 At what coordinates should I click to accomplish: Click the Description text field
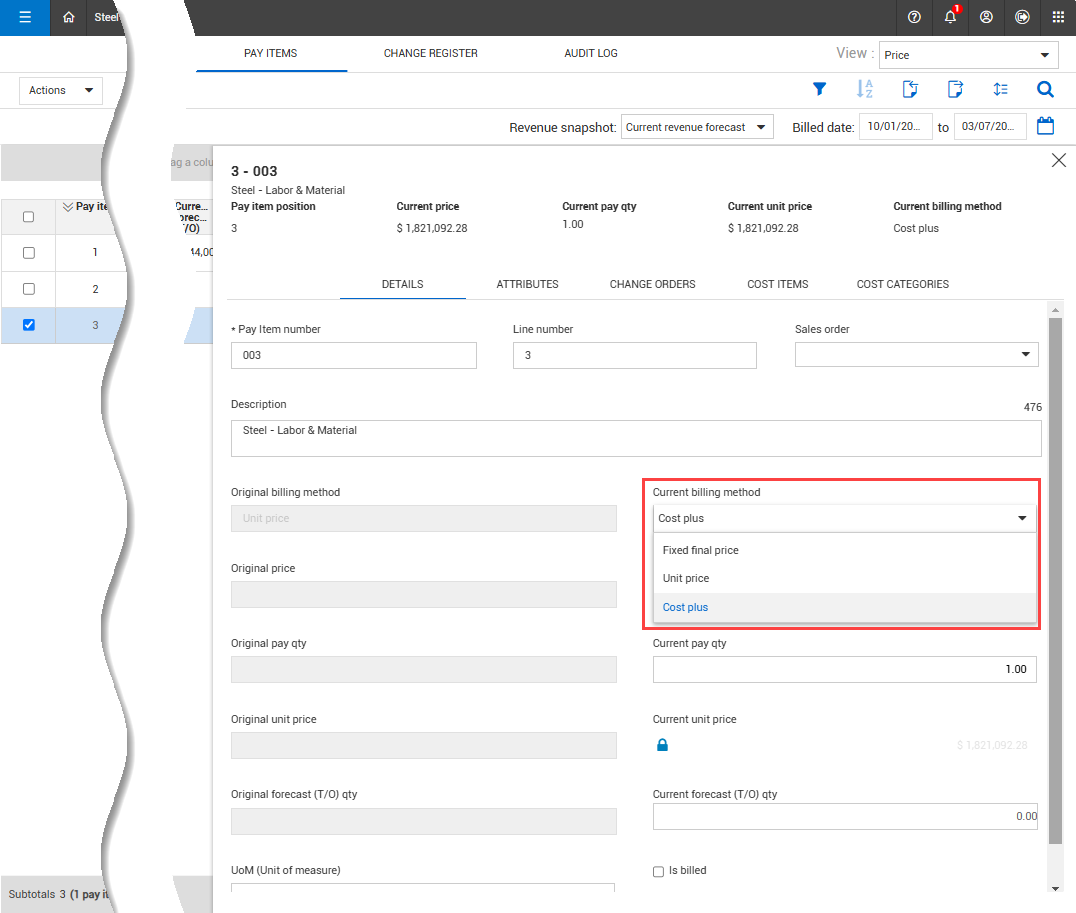point(635,438)
